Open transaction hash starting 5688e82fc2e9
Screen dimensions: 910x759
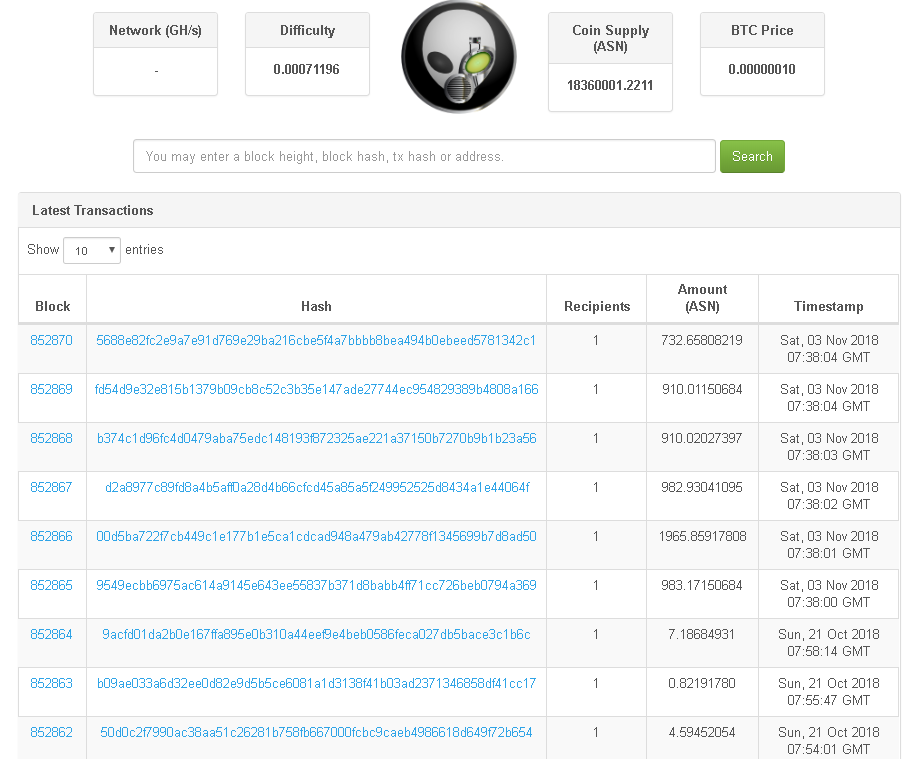click(316, 341)
